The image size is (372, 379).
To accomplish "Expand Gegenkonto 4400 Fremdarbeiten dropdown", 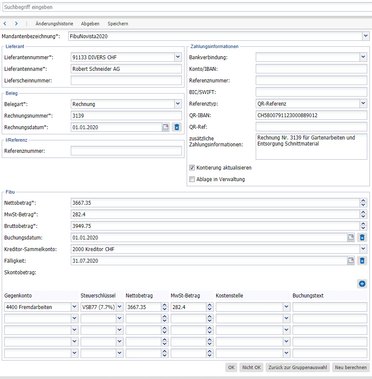I will [x=74, y=307].
